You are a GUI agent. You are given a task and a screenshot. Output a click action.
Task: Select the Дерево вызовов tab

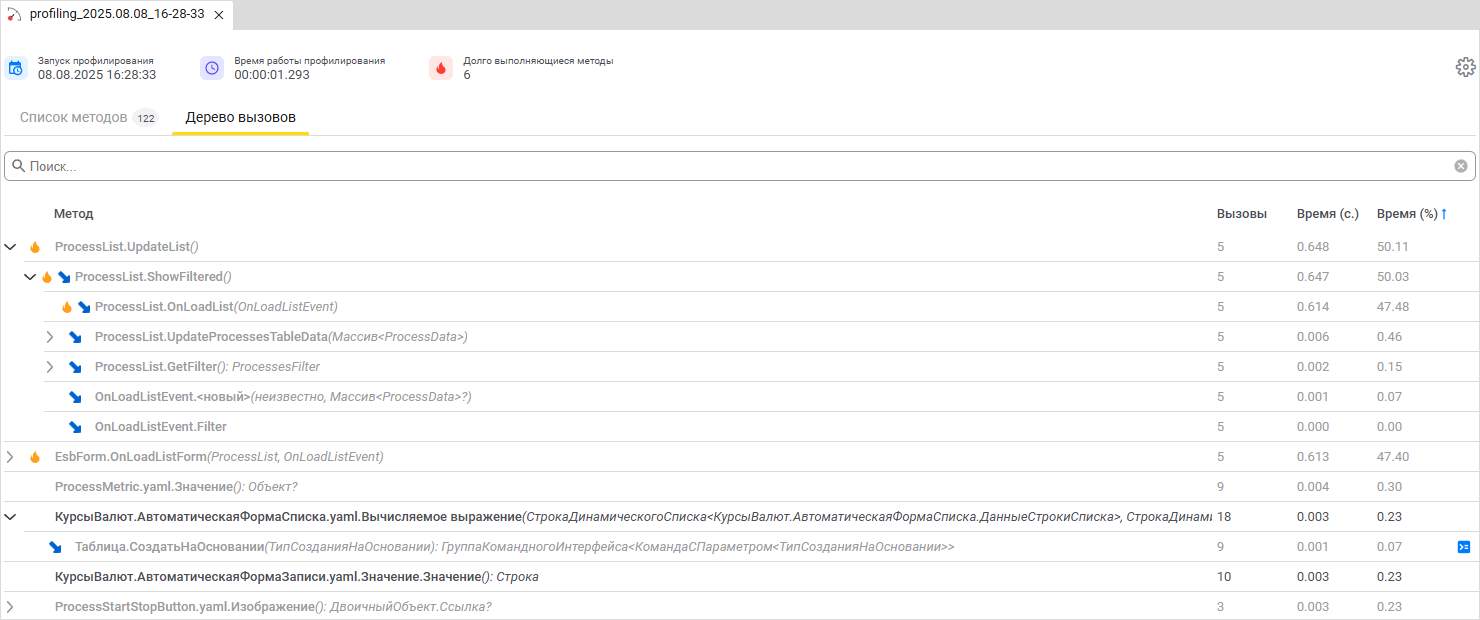[x=240, y=118]
